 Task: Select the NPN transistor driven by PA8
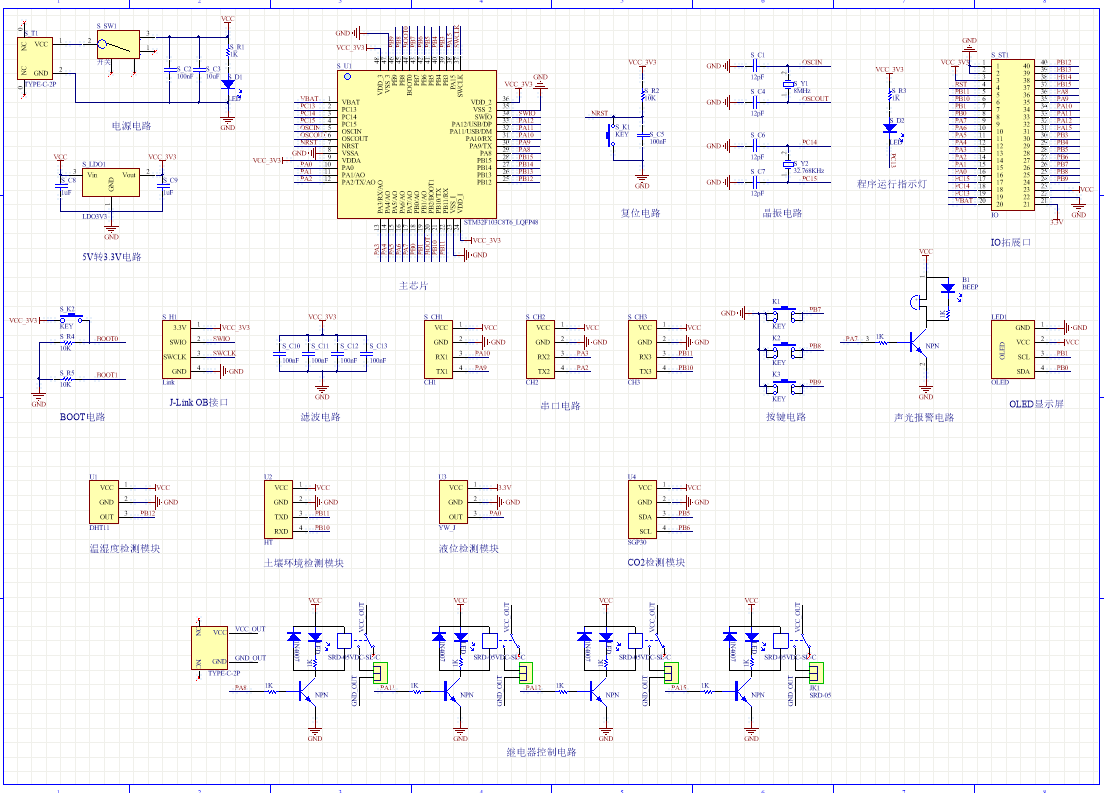(x=306, y=693)
